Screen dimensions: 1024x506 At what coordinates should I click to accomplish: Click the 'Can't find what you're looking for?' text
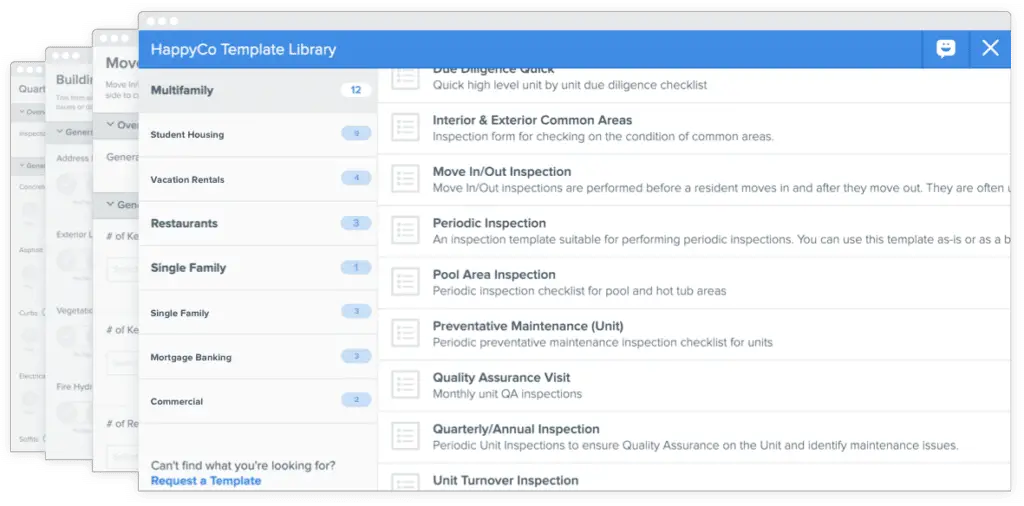pyautogui.click(x=243, y=466)
